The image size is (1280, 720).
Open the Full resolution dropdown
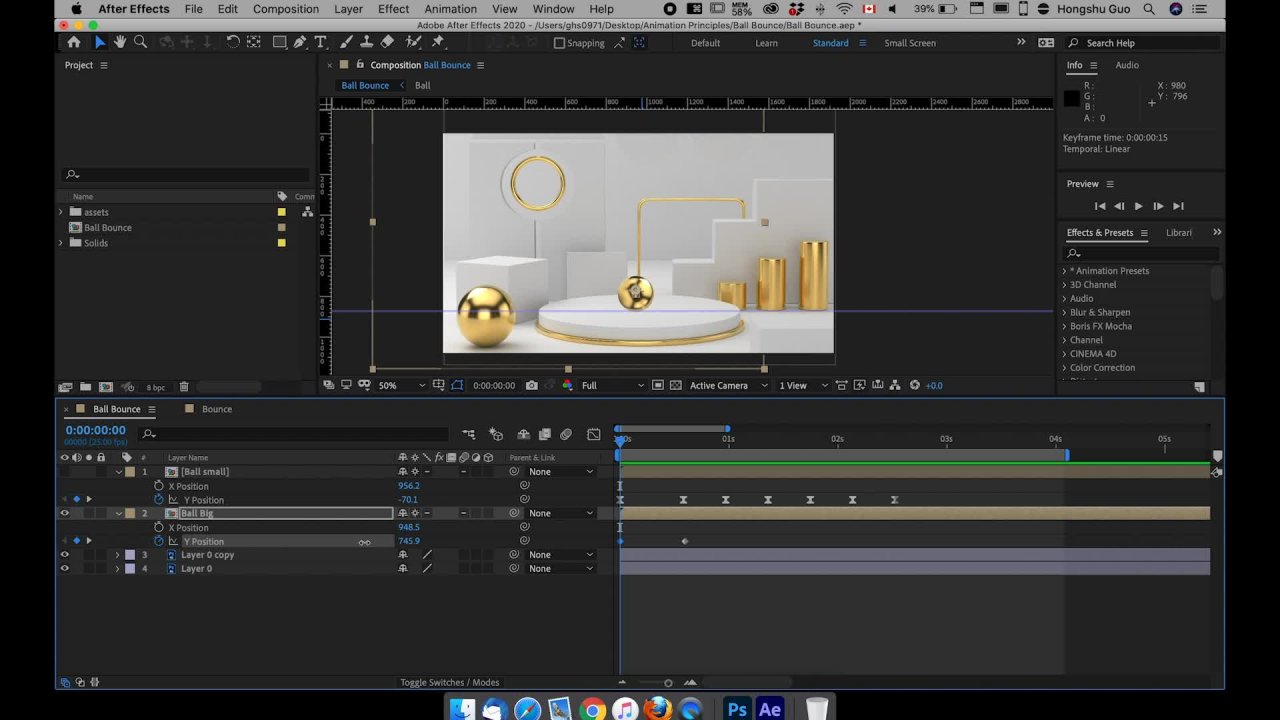610,385
